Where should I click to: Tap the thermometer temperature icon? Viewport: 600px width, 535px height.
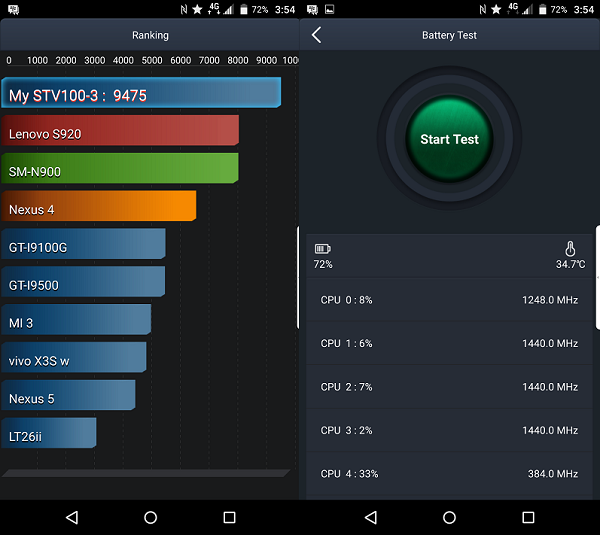pyautogui.click(x=570, y=248)
